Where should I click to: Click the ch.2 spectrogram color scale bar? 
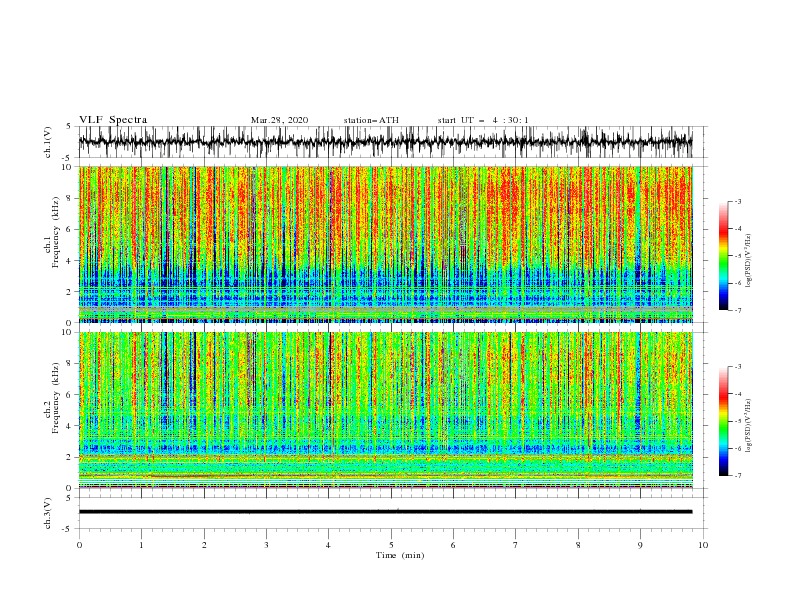click(723, 421)
